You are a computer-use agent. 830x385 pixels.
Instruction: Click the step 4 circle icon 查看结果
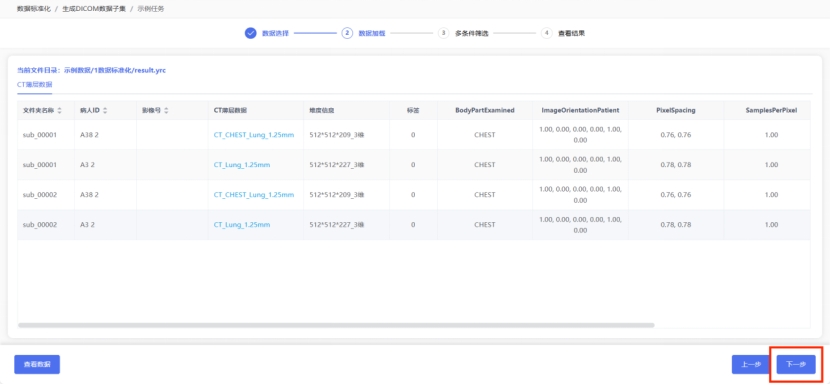click(547, 33)
